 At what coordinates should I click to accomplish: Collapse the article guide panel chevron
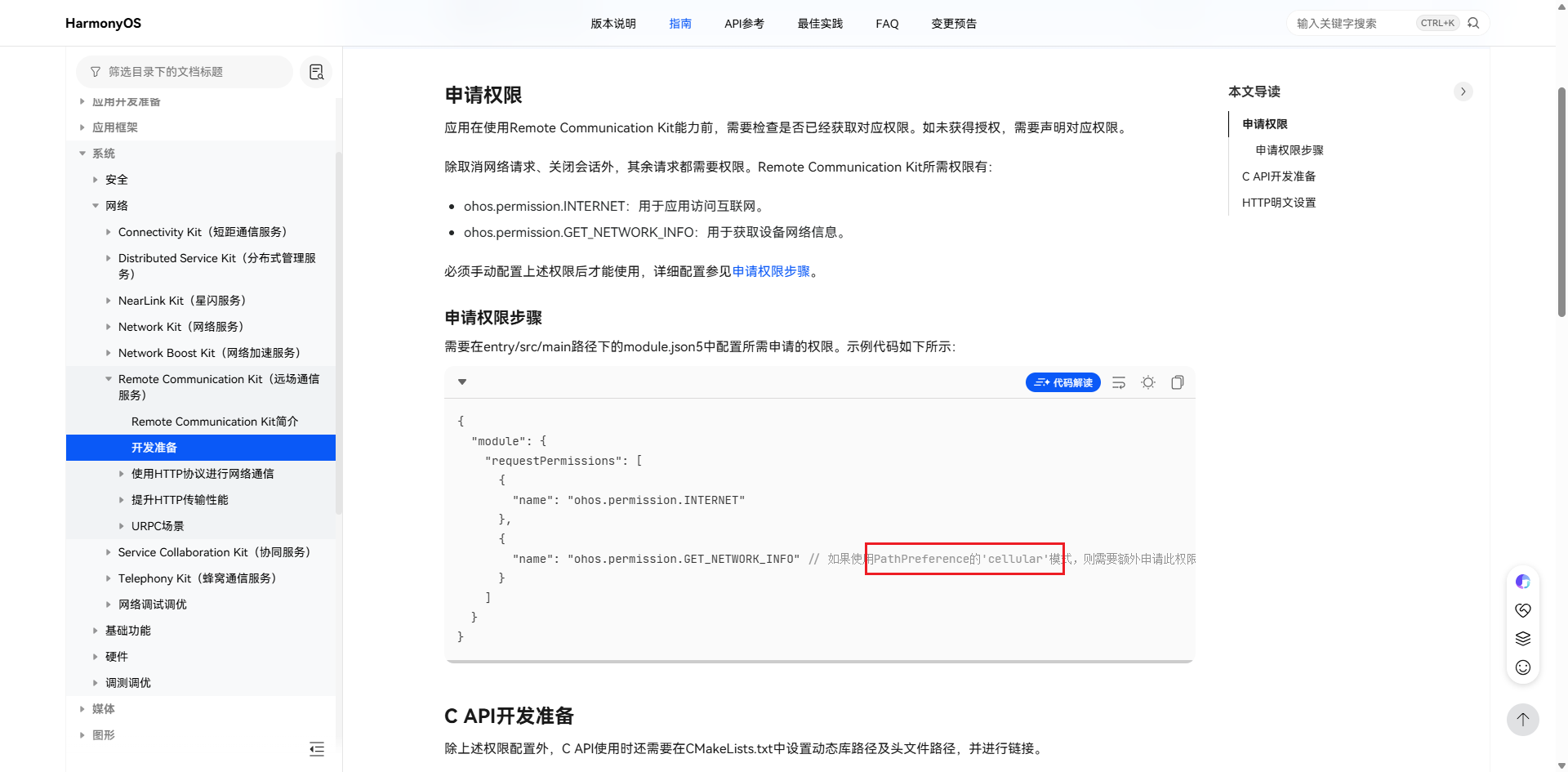point(1463,91)
